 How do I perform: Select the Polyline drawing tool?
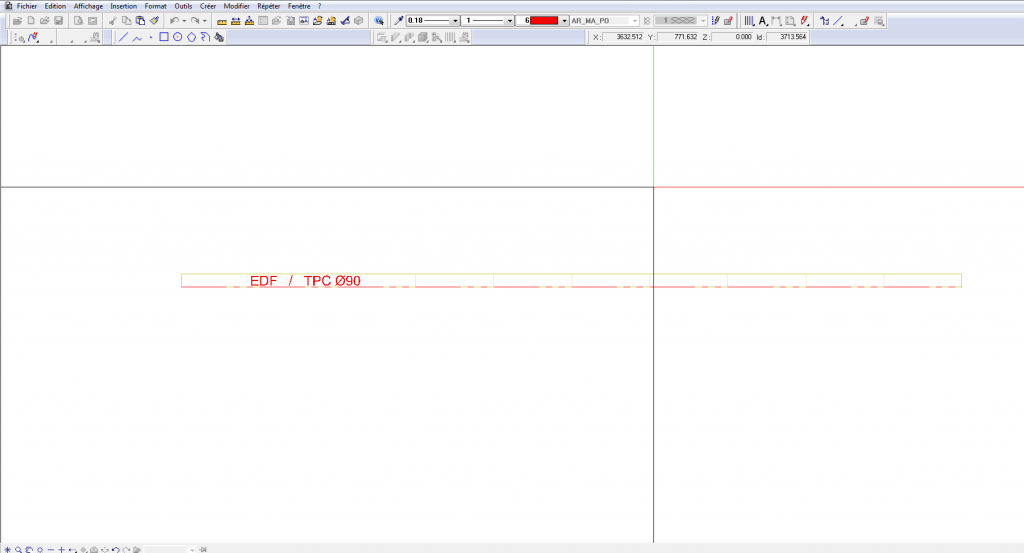pos(137,38)
